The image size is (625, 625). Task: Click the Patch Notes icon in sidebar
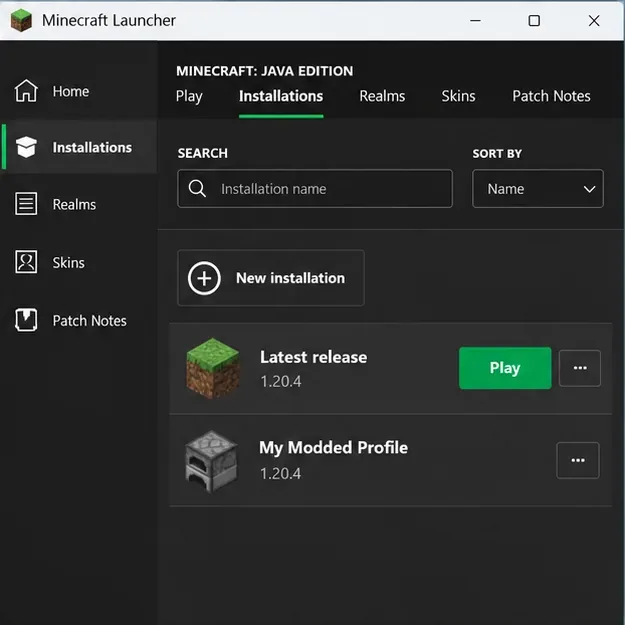(x=26, y=320)
